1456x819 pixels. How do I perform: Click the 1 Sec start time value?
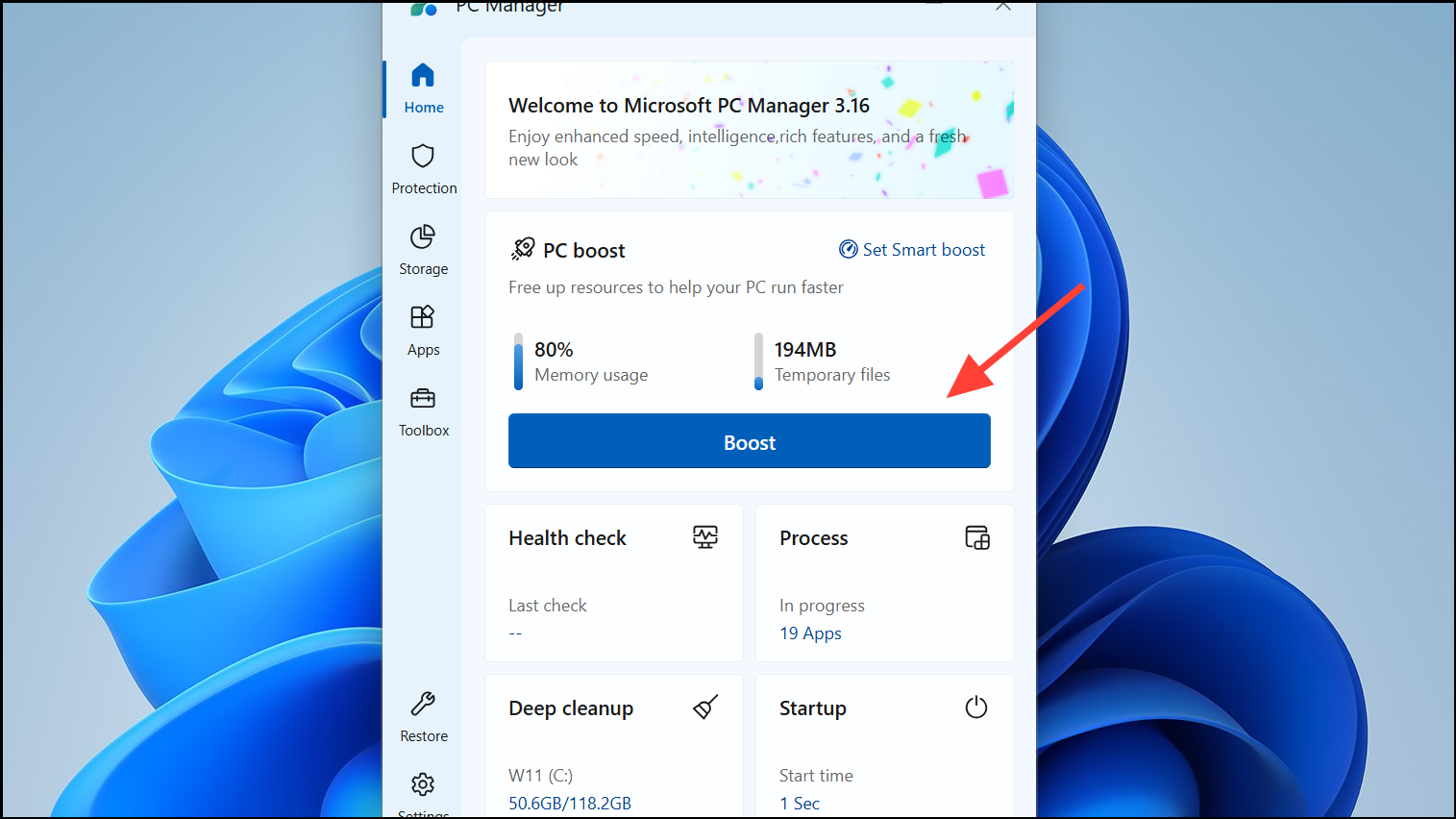tap(800, 804)
